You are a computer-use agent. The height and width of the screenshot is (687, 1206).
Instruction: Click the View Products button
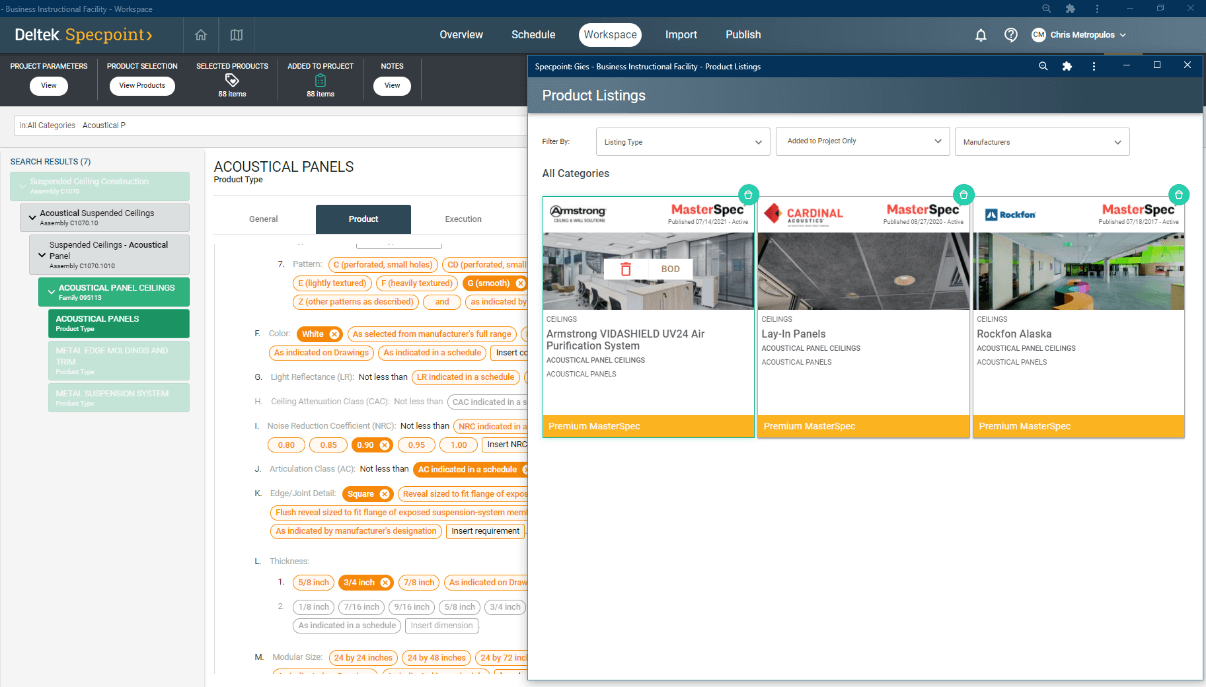(142, 86)
